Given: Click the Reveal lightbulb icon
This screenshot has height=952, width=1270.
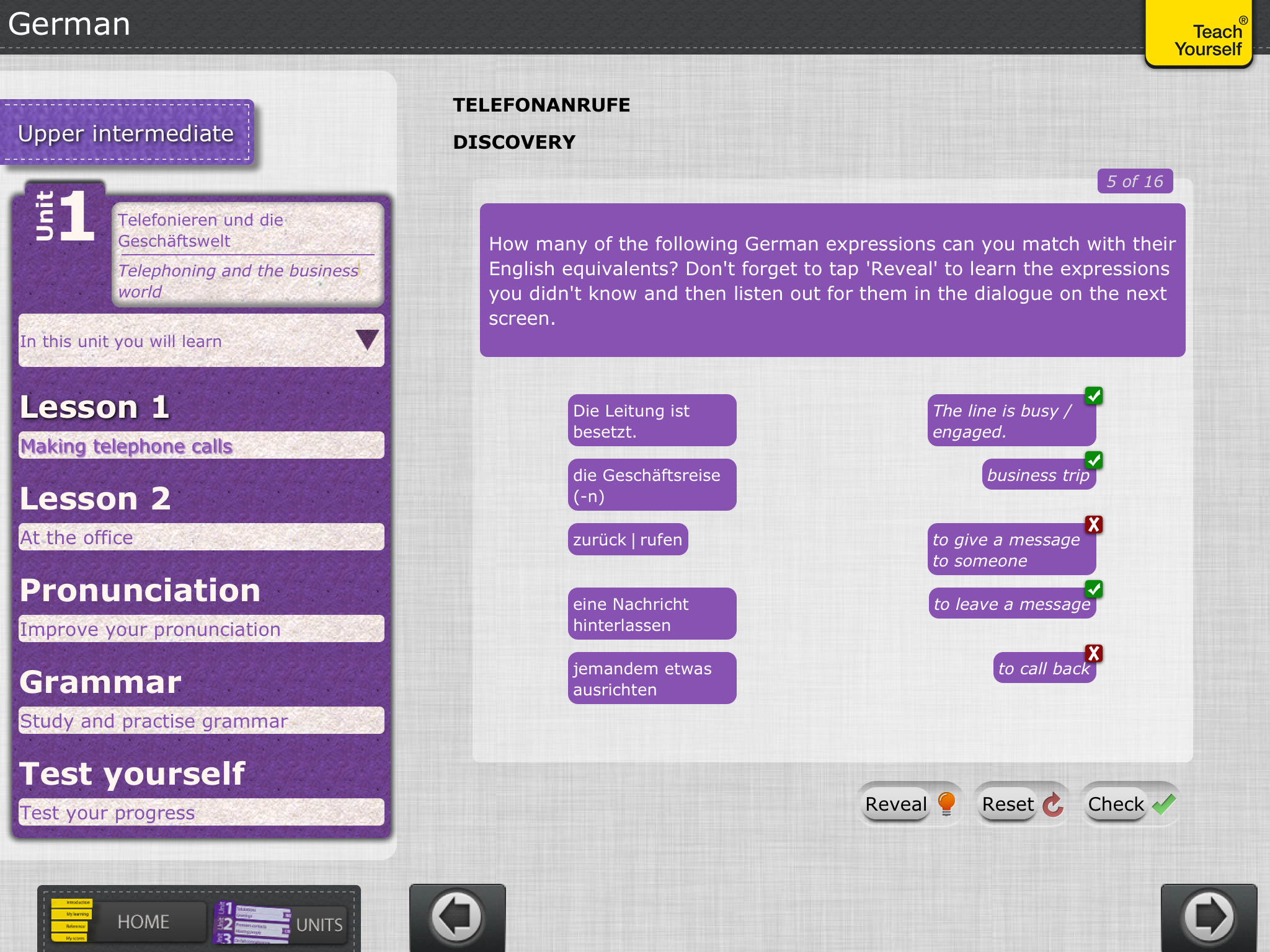Looking at the screenshot, I should 946,804.
